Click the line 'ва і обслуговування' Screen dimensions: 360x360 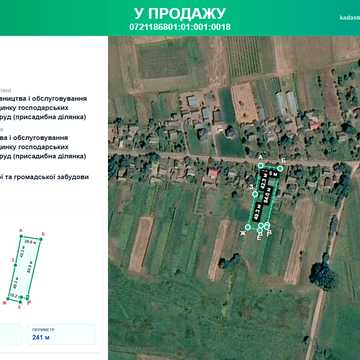click(x=34, y=138)
